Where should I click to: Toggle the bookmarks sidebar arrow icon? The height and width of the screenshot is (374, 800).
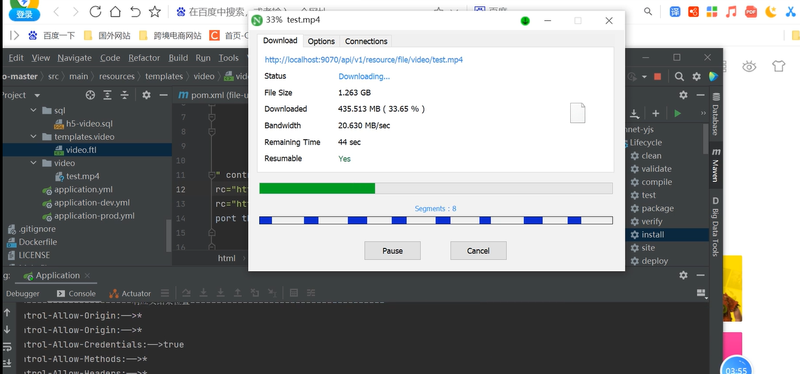click(14, 35)
